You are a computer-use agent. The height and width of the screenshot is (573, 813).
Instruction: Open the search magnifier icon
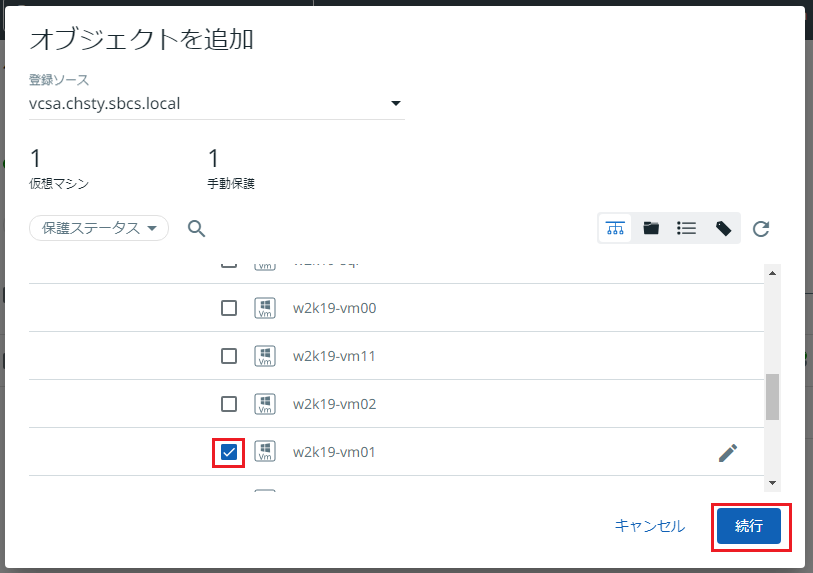[x=197, y=229]
